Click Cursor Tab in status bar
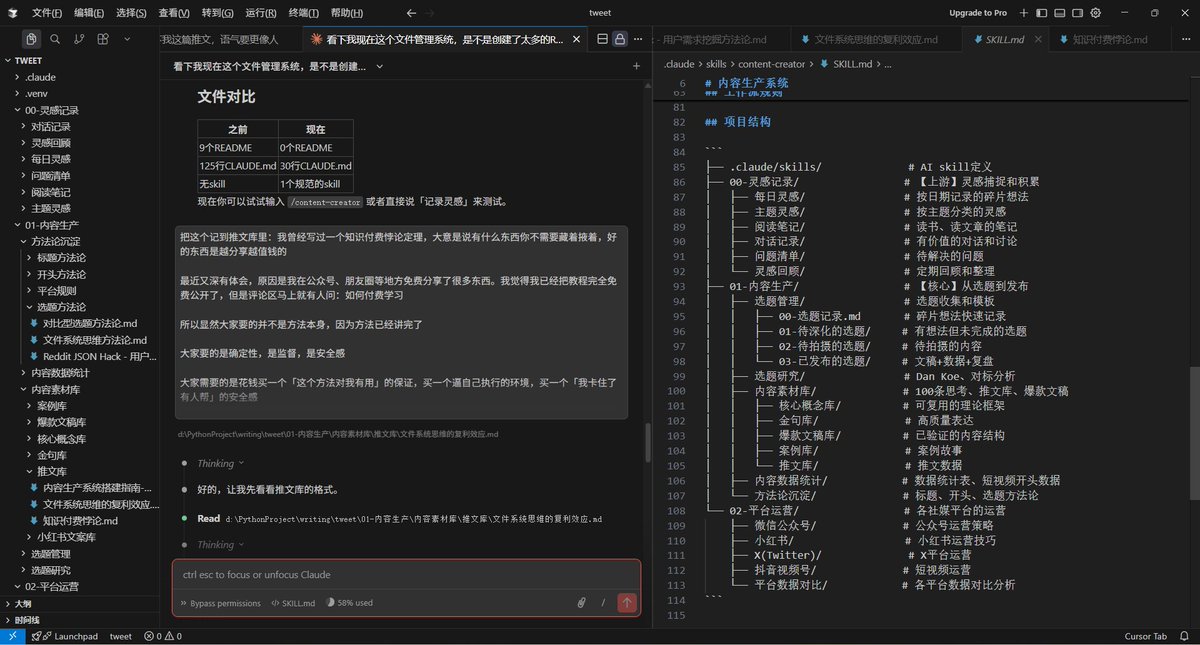1200x645 pixels. pyautogui.click(x=1145, y=636)
